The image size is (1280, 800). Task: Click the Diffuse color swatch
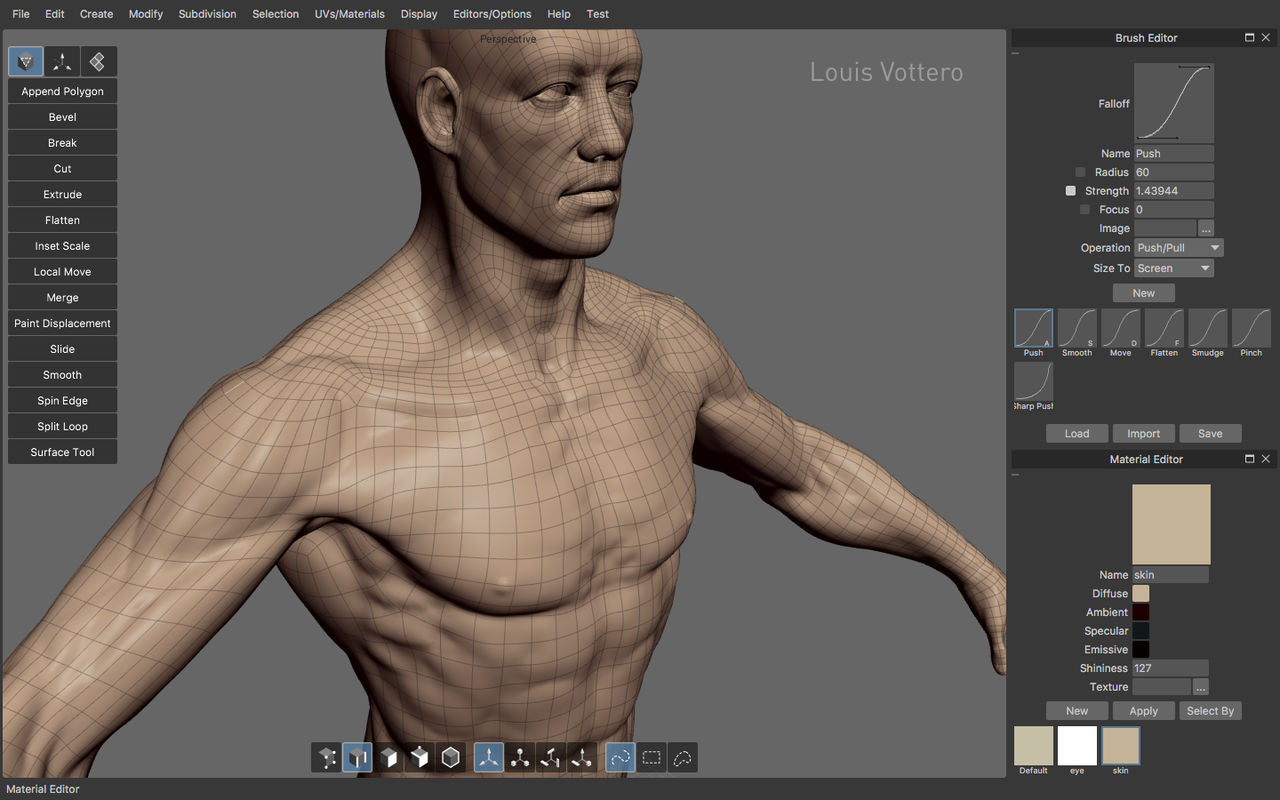[x=1141, y=594]
